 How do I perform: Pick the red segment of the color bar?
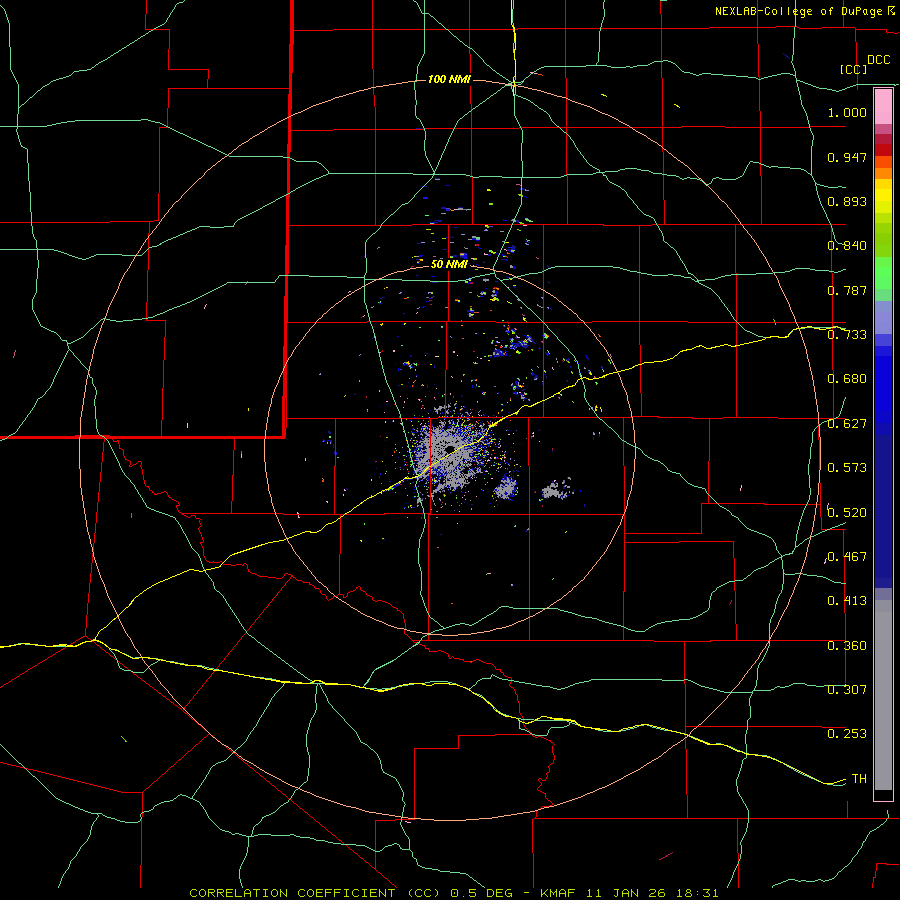click(883, 150)
